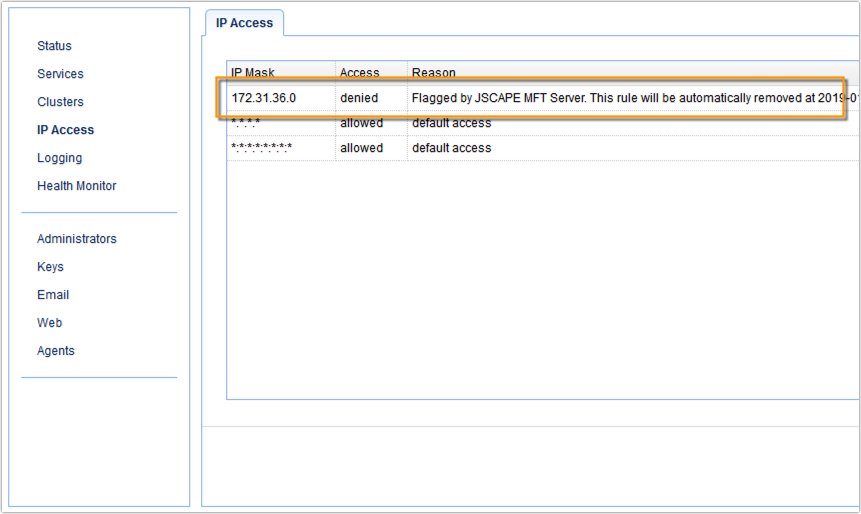
Task: Select the *.*.*.* IPv4 wildcard row
Action: point(246,123)
